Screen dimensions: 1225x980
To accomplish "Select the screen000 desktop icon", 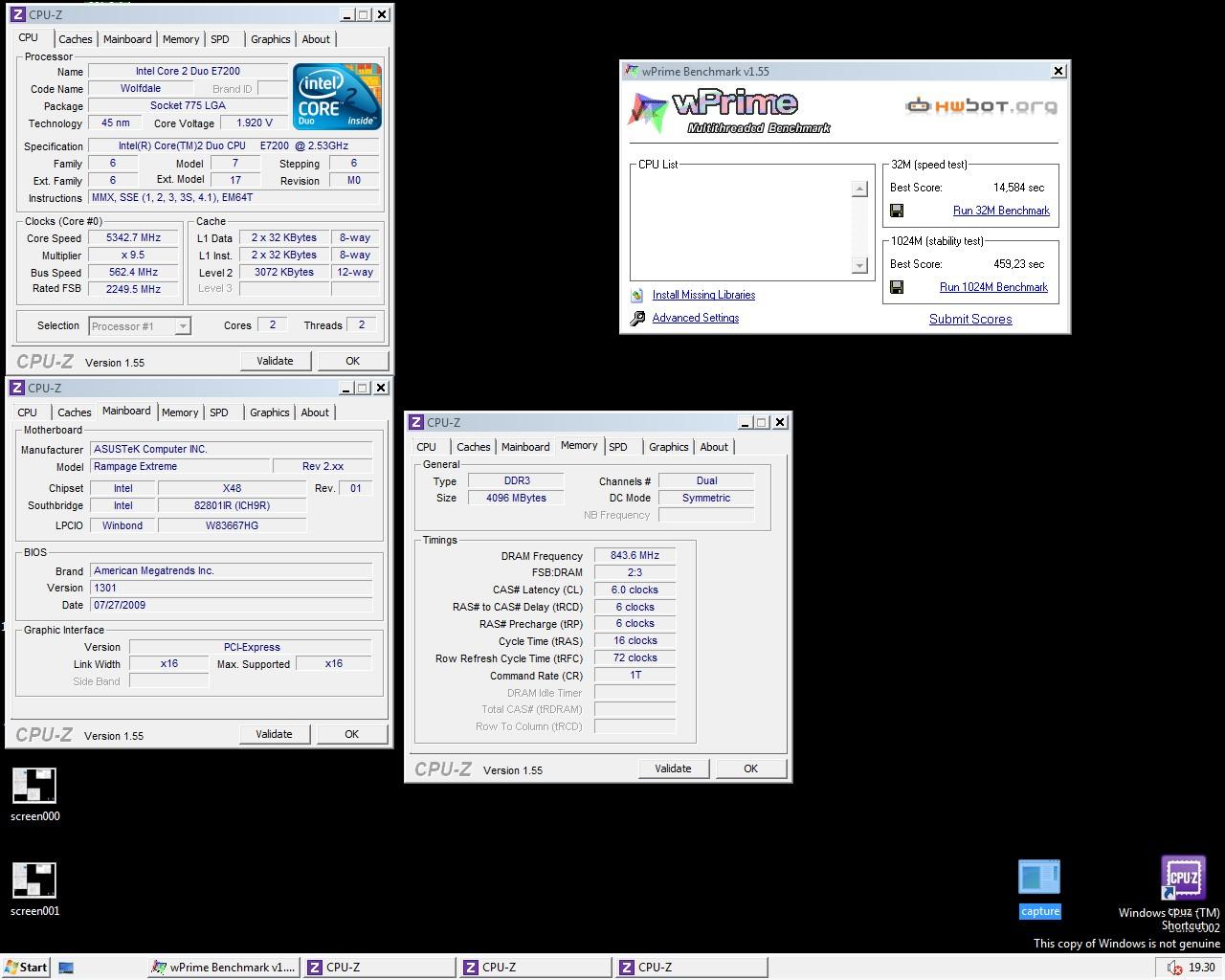I will 34,794.
